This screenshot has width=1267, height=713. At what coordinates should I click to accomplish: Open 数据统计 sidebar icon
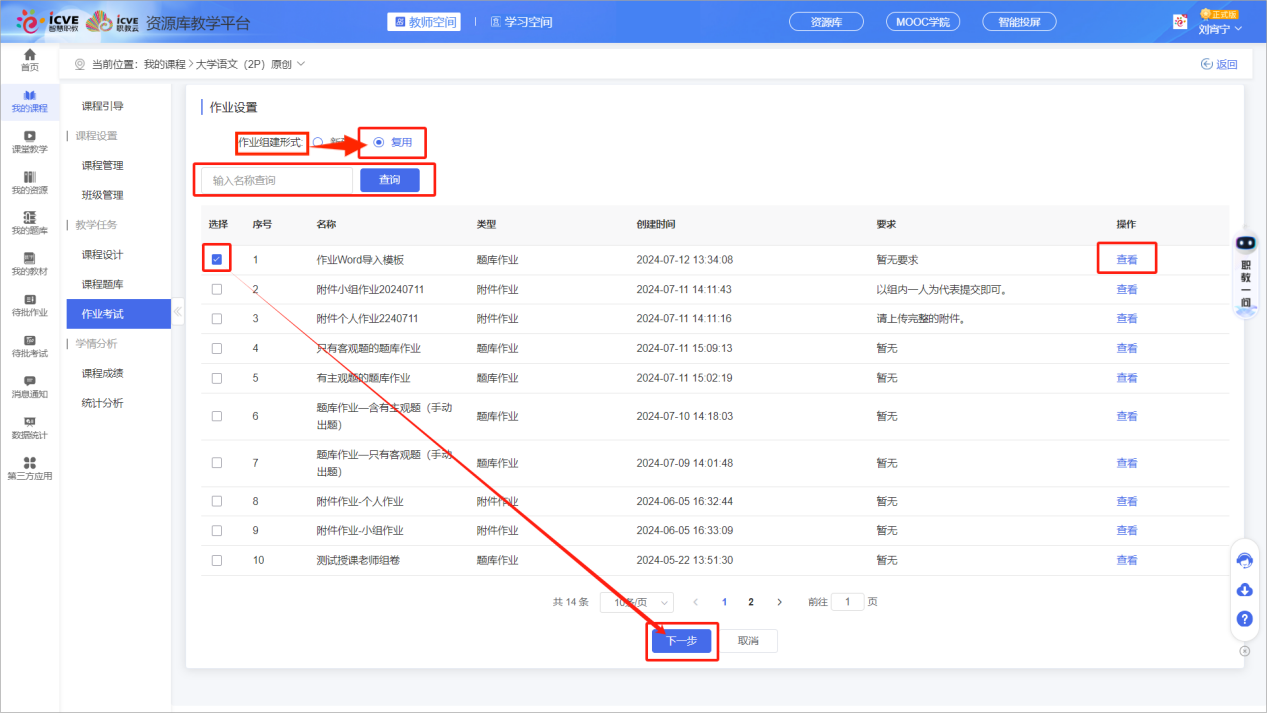30,427
